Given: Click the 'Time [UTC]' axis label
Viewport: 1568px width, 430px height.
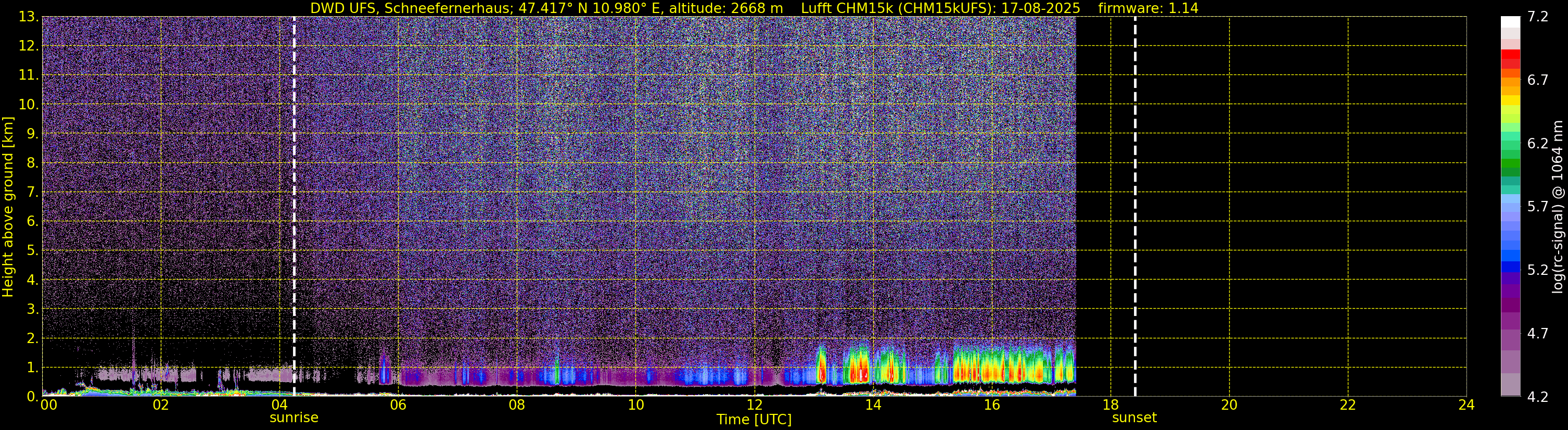Looking at the screenshot, I should click(x=754, y=420).
